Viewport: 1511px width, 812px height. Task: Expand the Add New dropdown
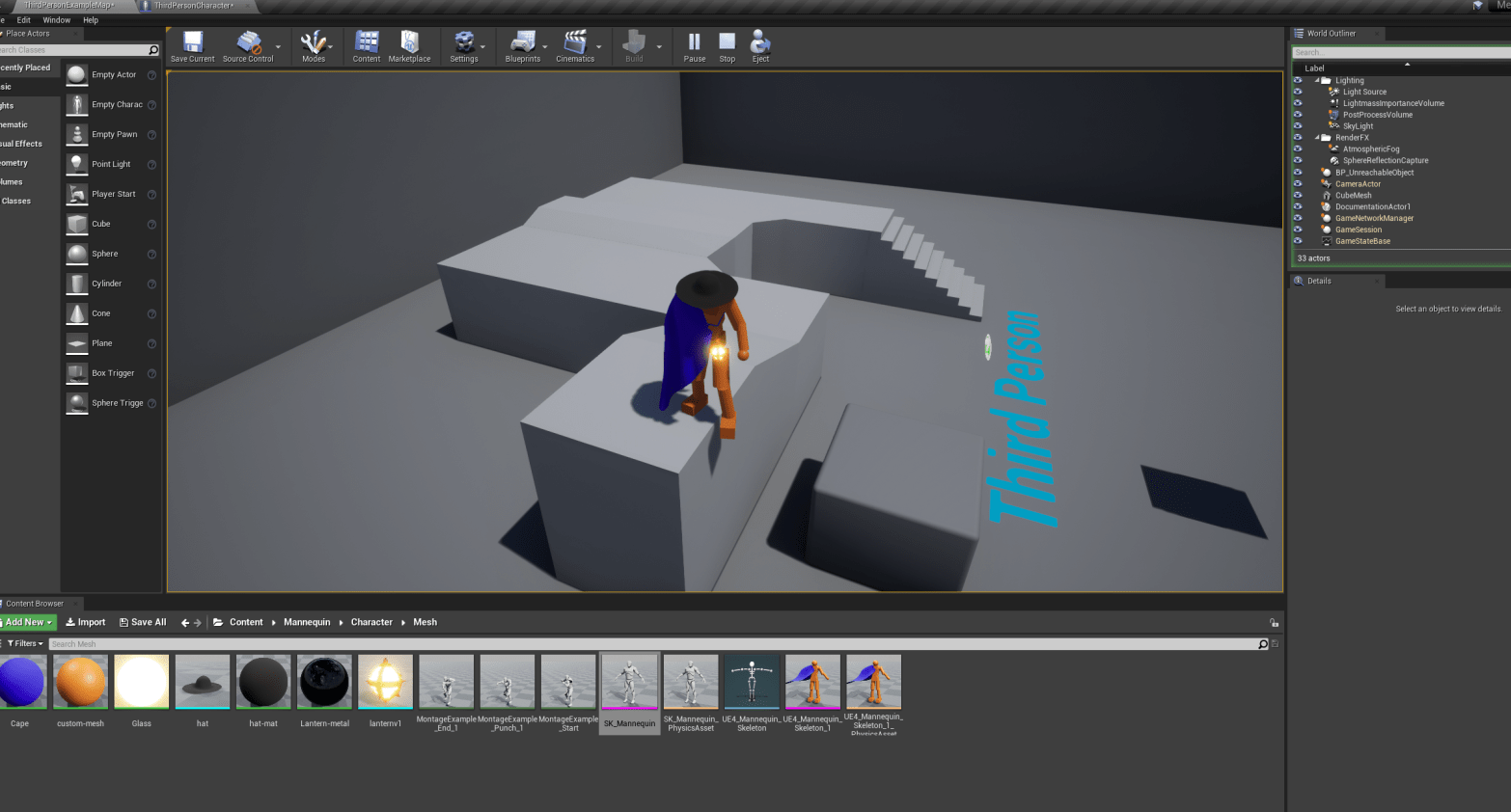tap(28, 623)
